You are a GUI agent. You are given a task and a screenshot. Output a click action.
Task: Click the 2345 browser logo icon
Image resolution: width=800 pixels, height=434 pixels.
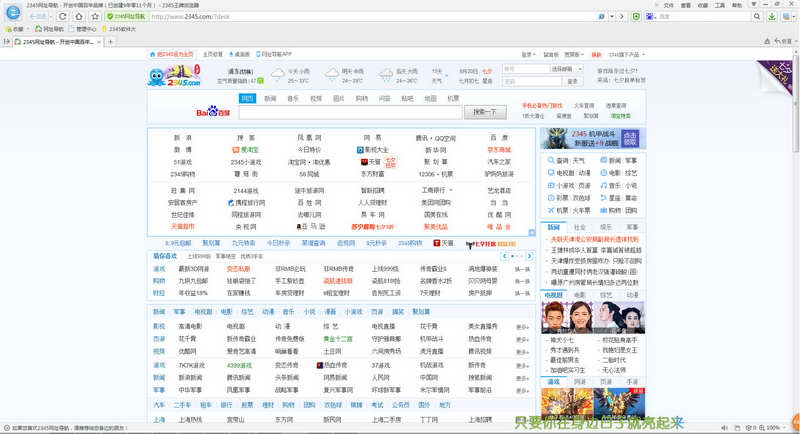pyautogui.click(x=13, y=12)
